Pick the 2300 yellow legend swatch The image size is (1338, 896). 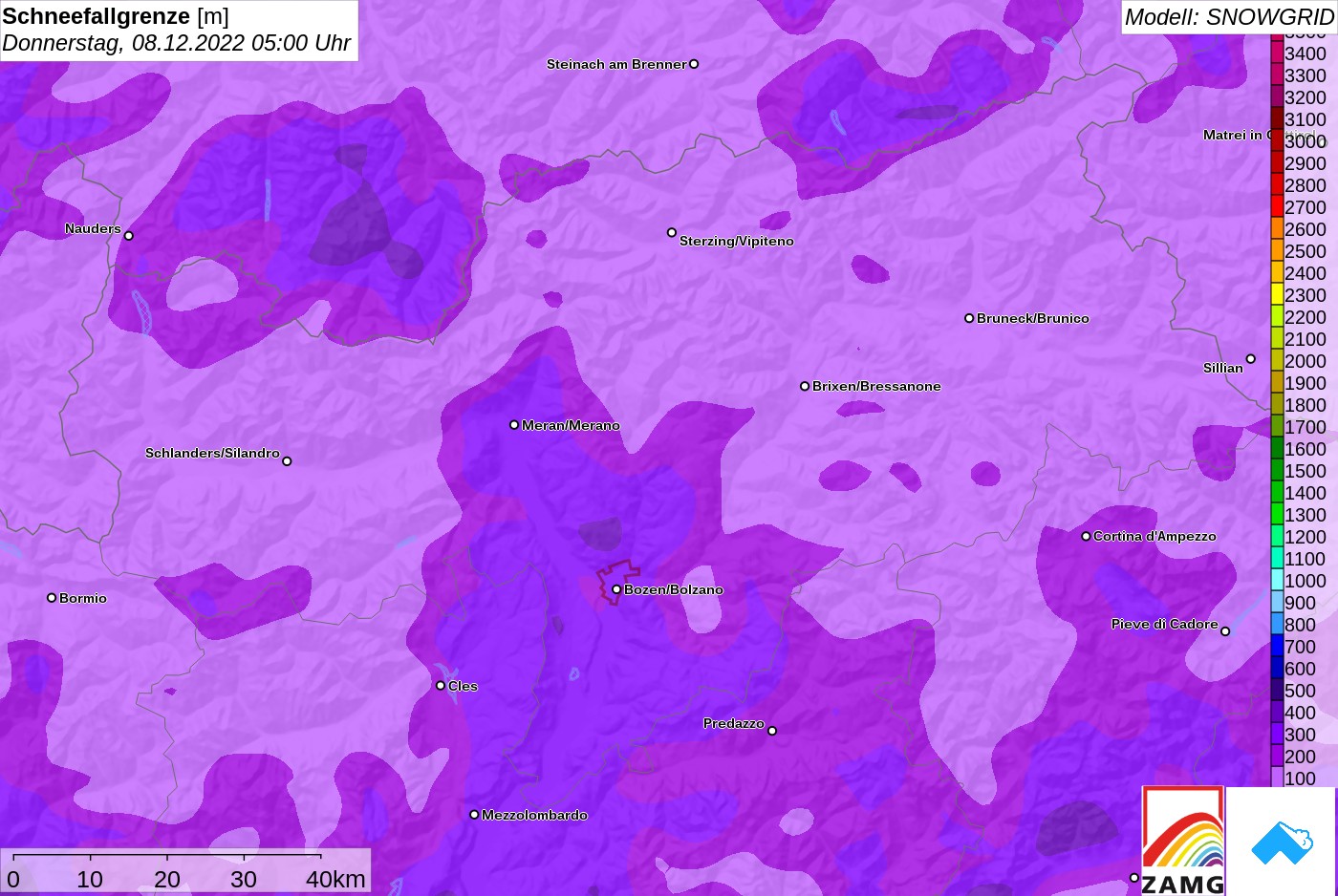1277,295
